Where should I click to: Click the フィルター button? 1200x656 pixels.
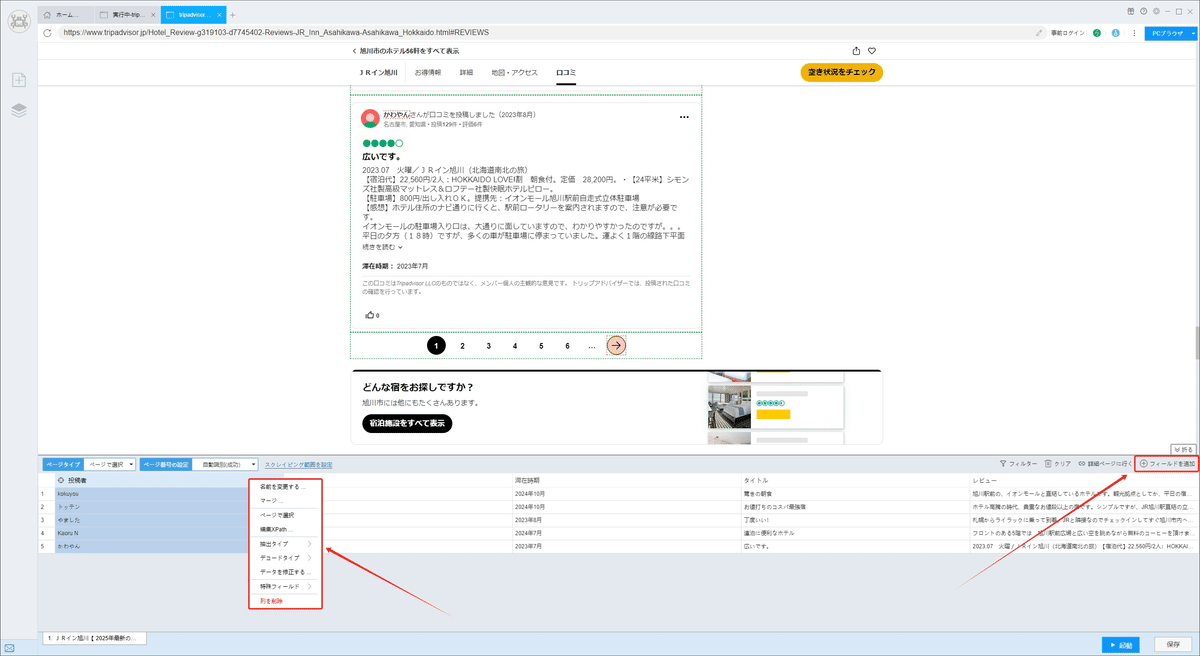pos(1019,464)
